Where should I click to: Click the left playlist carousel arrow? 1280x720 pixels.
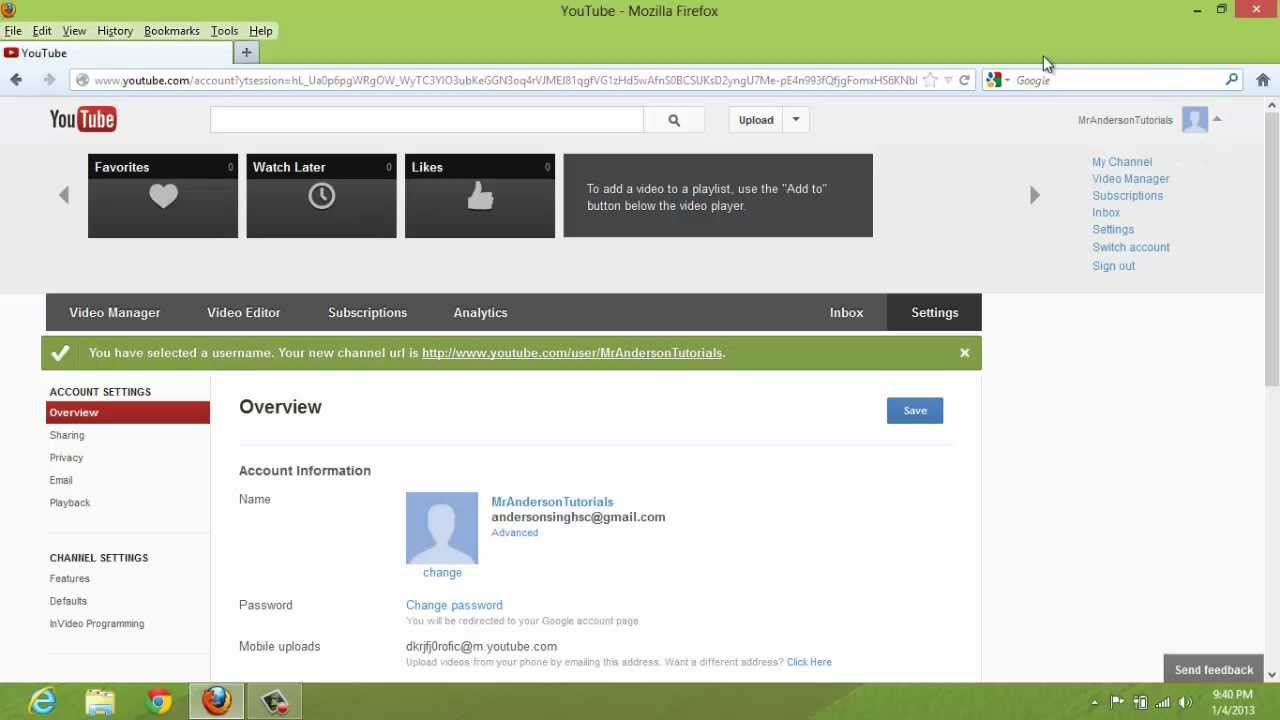(x=64, y=195)
